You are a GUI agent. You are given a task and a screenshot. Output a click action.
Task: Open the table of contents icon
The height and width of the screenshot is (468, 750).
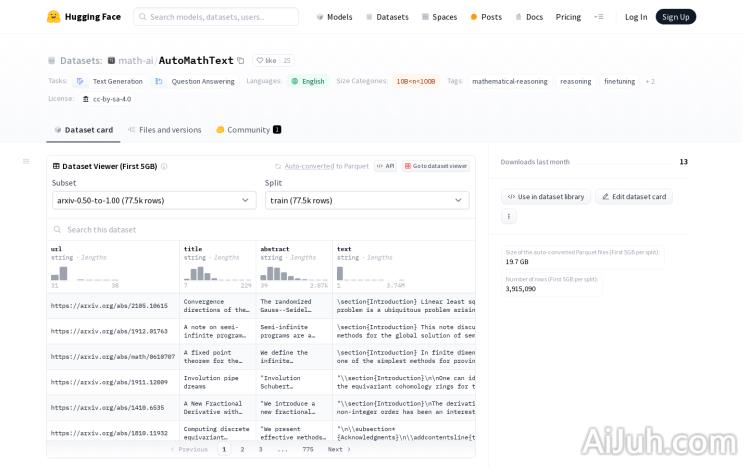27,161
